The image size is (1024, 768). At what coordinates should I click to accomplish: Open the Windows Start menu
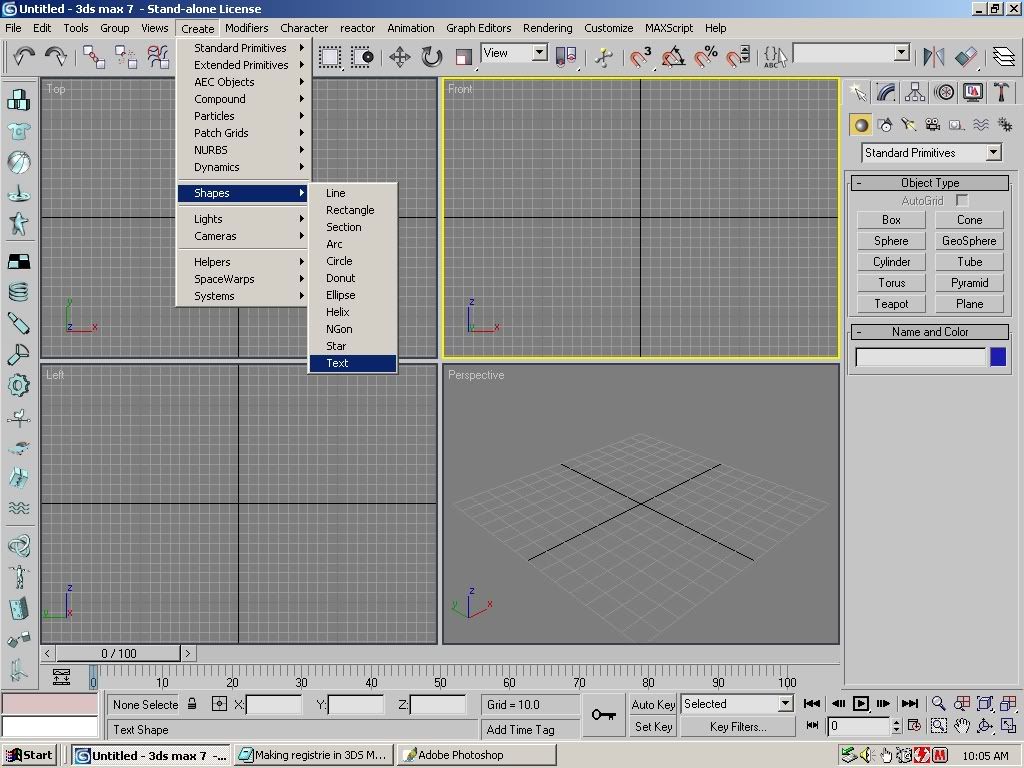click(29, 755)
